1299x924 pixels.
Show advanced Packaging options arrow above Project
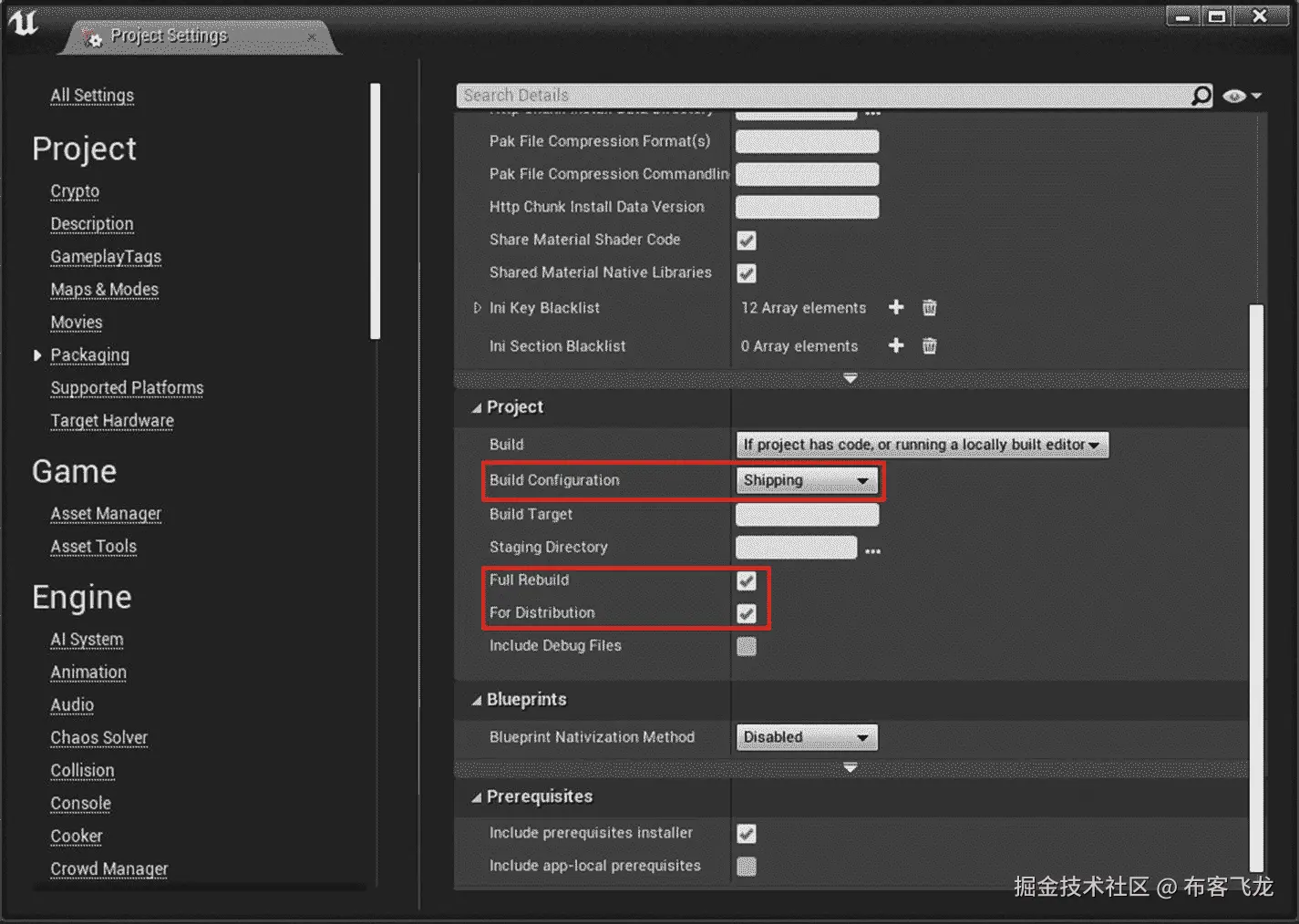[851, 378]
